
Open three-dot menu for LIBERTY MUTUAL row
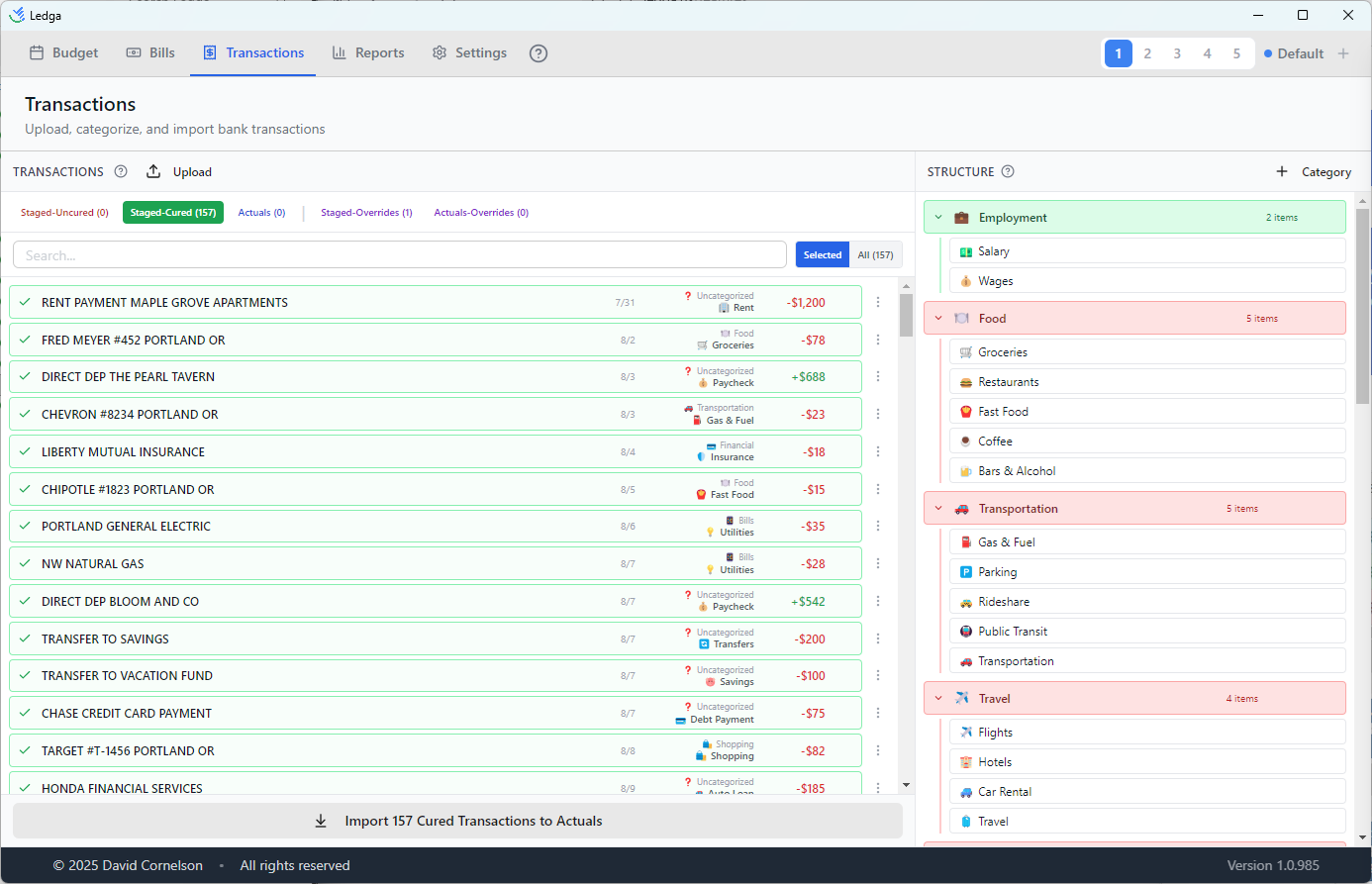click(878, 451)
